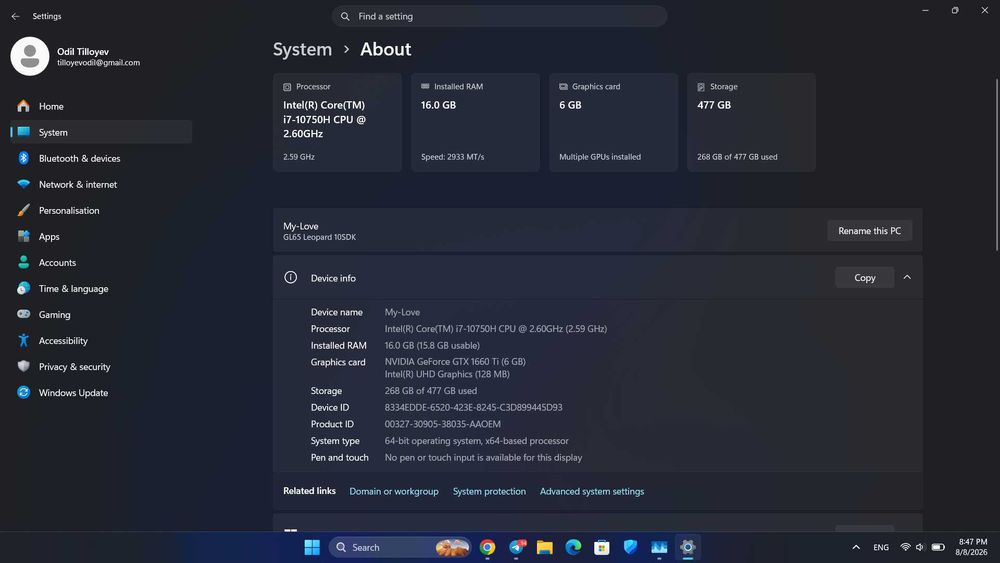Click the Find a setting search box
Screen dimensions: 1000x563
(x=499, y=16)
